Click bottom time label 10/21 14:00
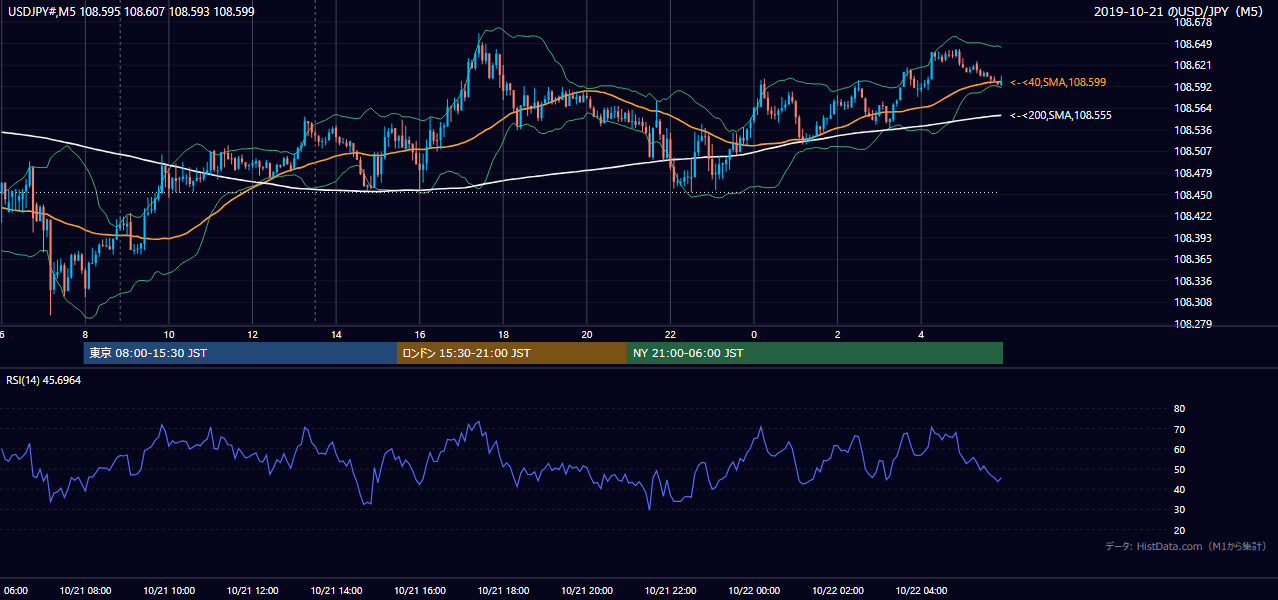This screenshot has height=600, width=1278. point(336,590)
